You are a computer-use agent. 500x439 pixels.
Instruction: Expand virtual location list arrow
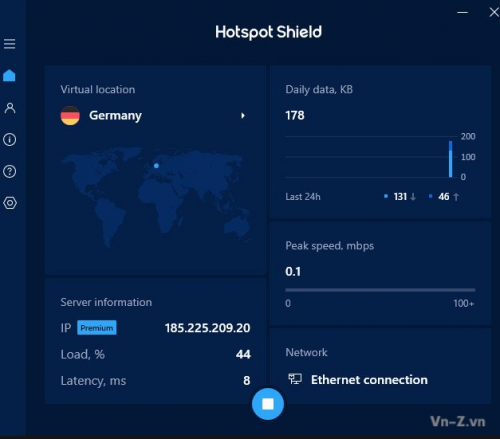tap(243, 116)
